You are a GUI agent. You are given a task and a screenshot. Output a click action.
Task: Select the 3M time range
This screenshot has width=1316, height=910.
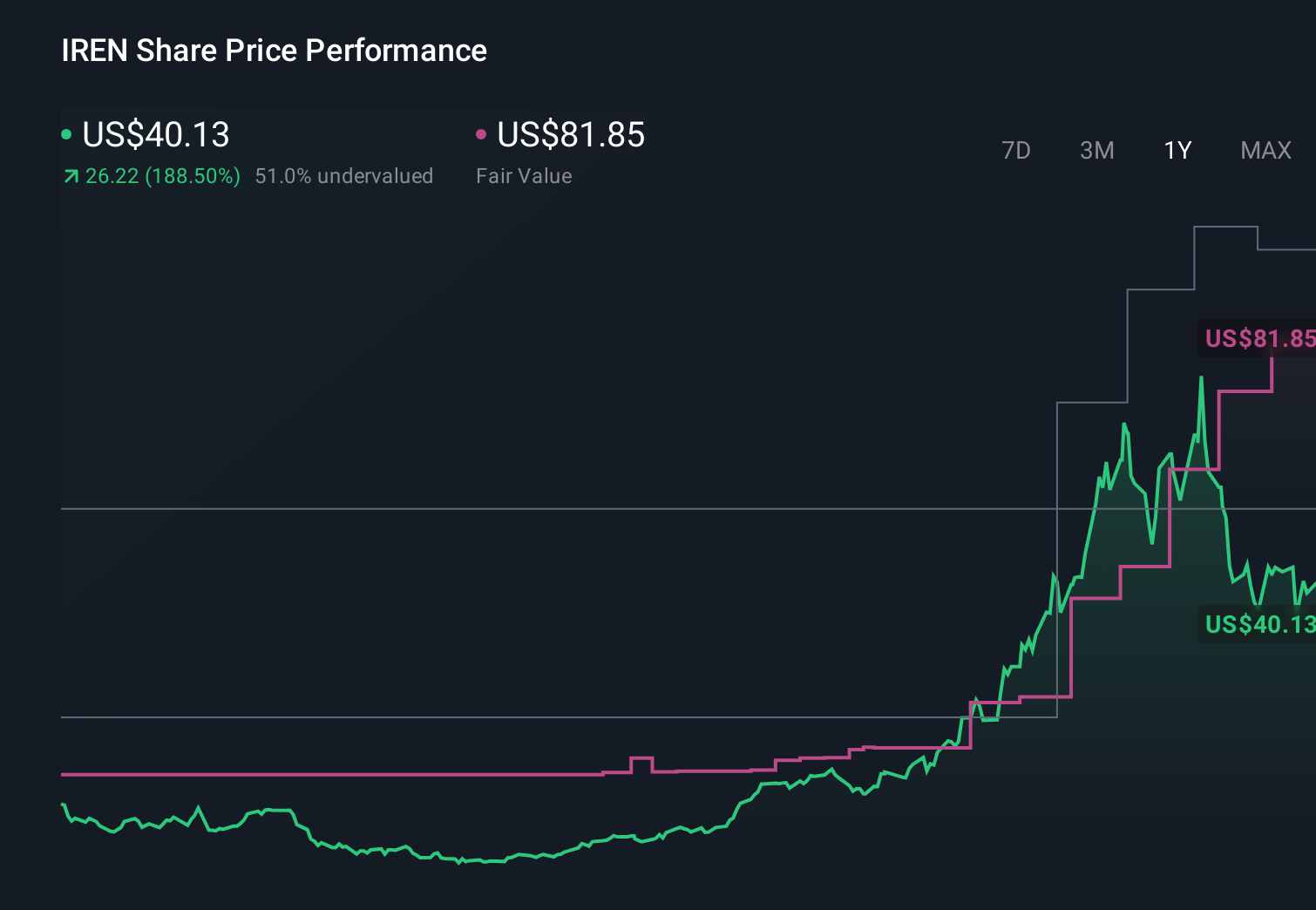click(x=1096, y=150)
